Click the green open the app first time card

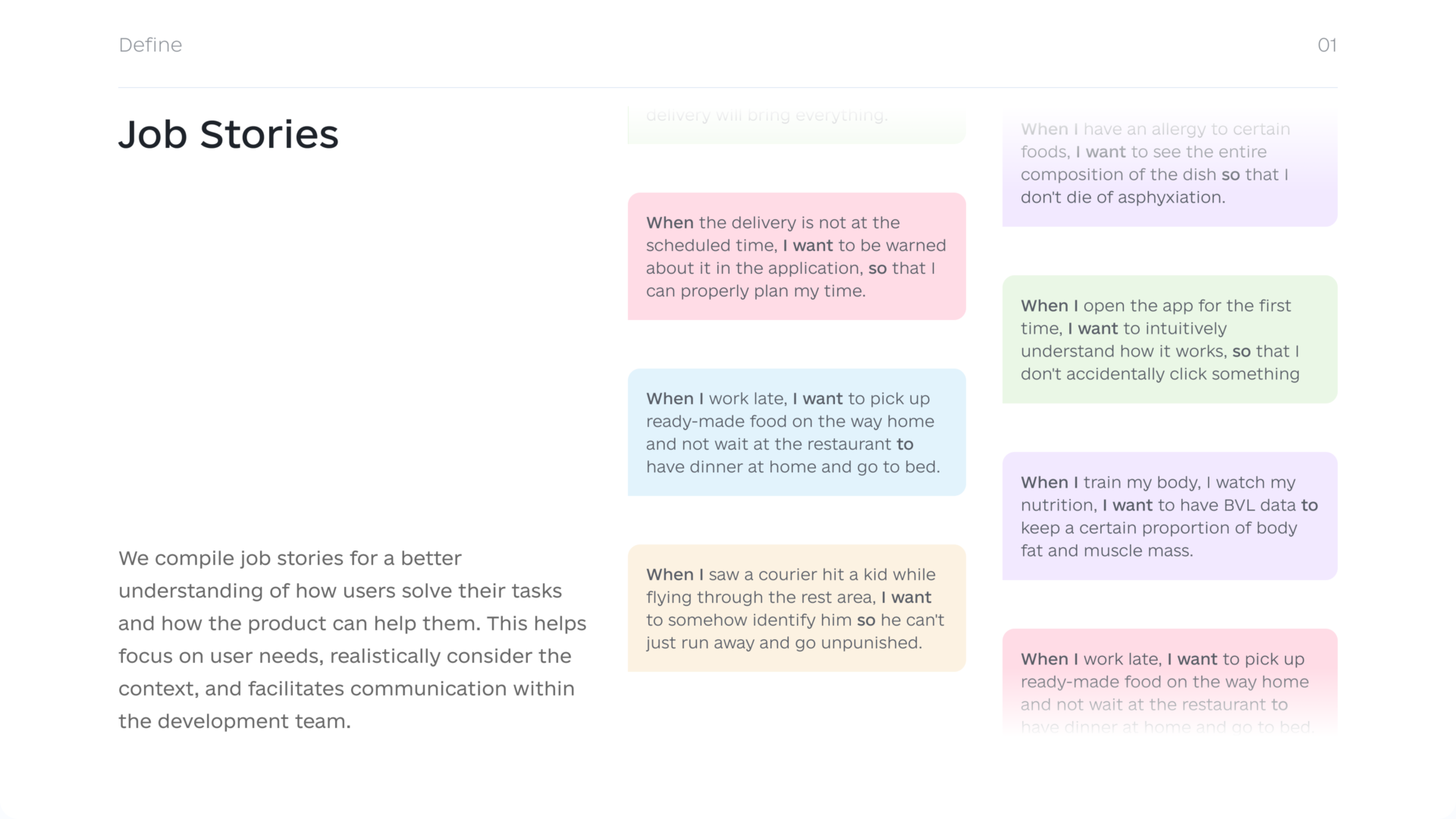click(1169, 339)
